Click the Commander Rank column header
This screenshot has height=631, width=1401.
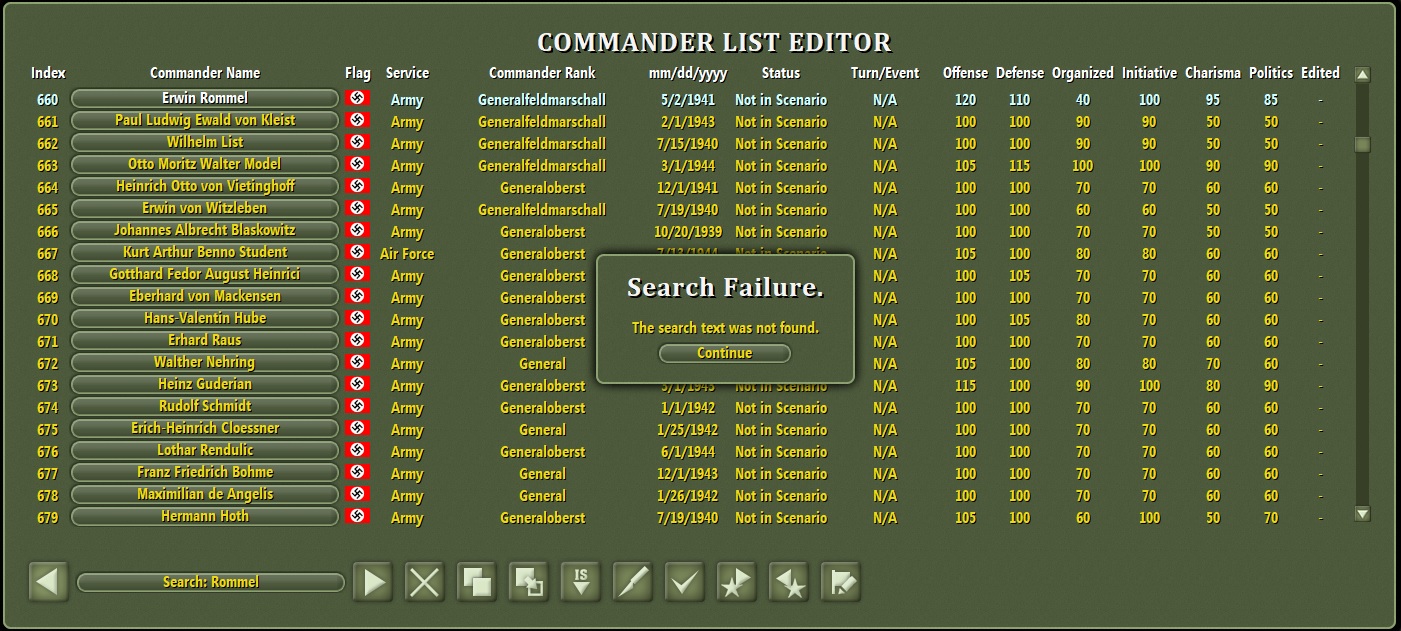pyautogui.click(x=542, y=73)
